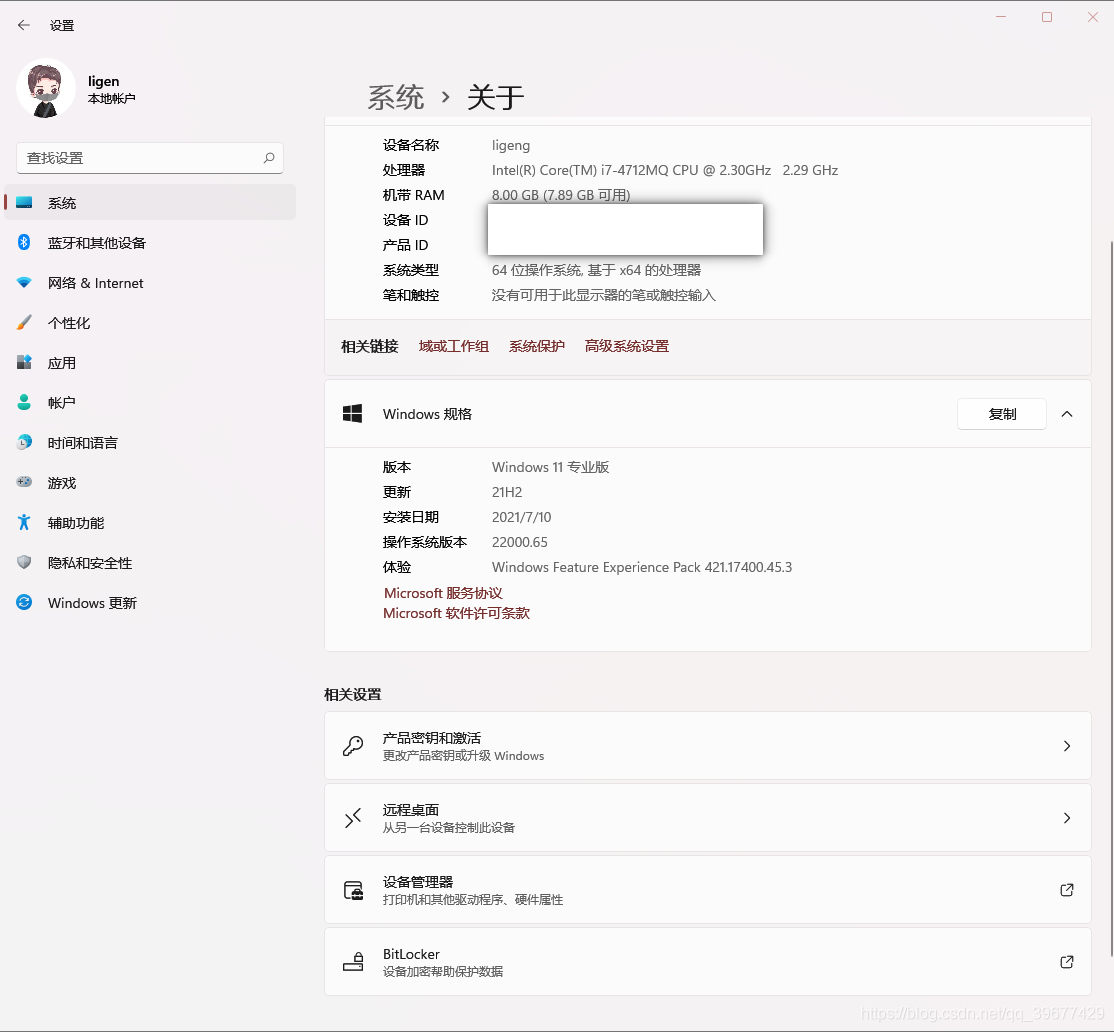Click the device name value ligeng
The image size is (1114, 1032).
coord(511,145)
